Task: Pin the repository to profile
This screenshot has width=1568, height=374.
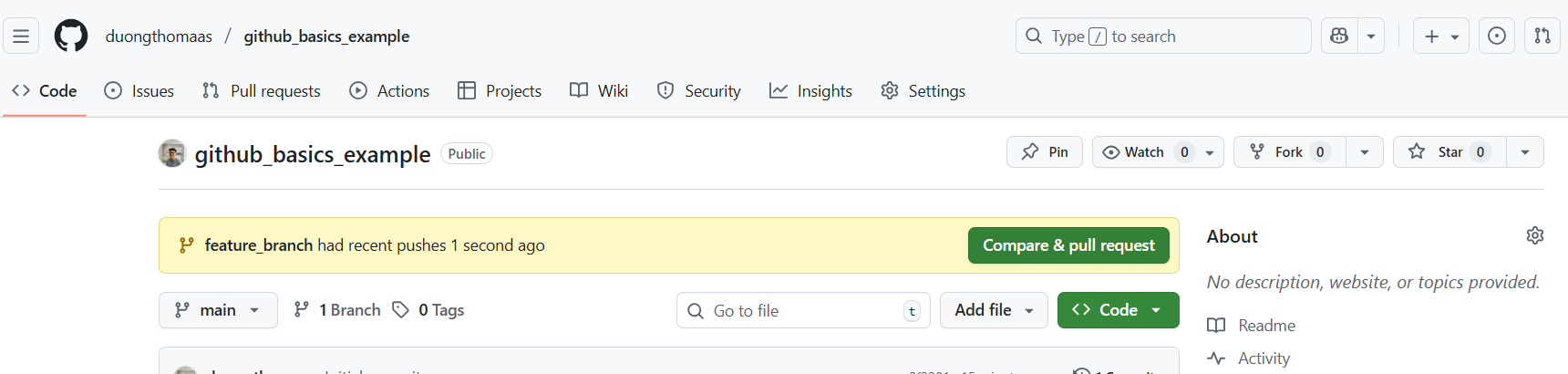Action: click(x=1045, y=152)
